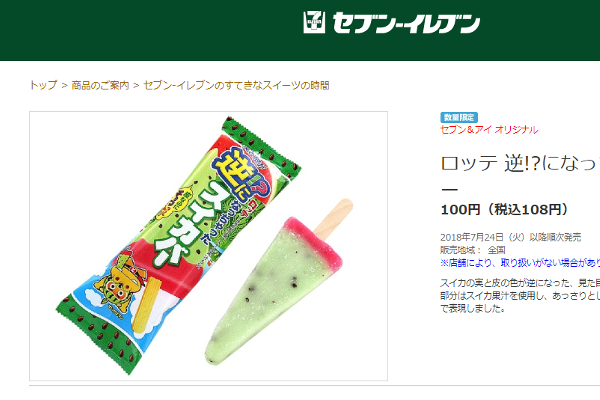Image resolution: width=600 pixels, height=400 pixels.
Task: Click the 販売地域 全国 text
Action: pos(473,250)
